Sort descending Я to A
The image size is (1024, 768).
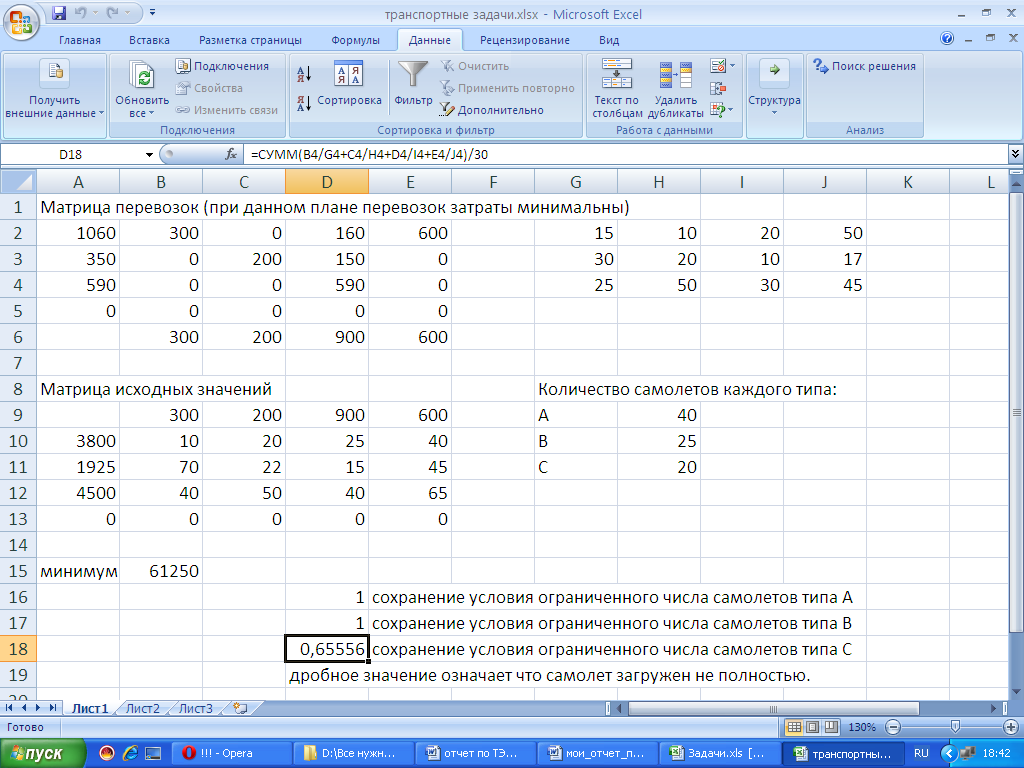pyautogui.click(x=304, y=103)
